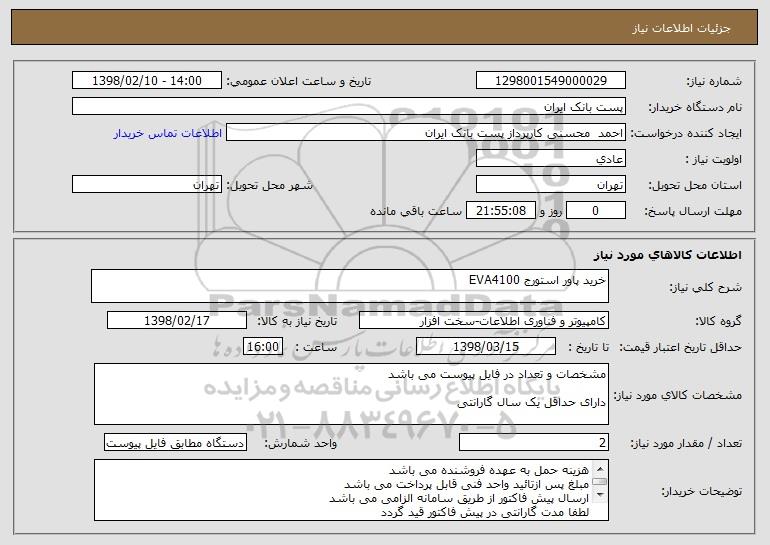Select the goods group field
This screenshot has width=770, height=545.
(x=484, y=321)
